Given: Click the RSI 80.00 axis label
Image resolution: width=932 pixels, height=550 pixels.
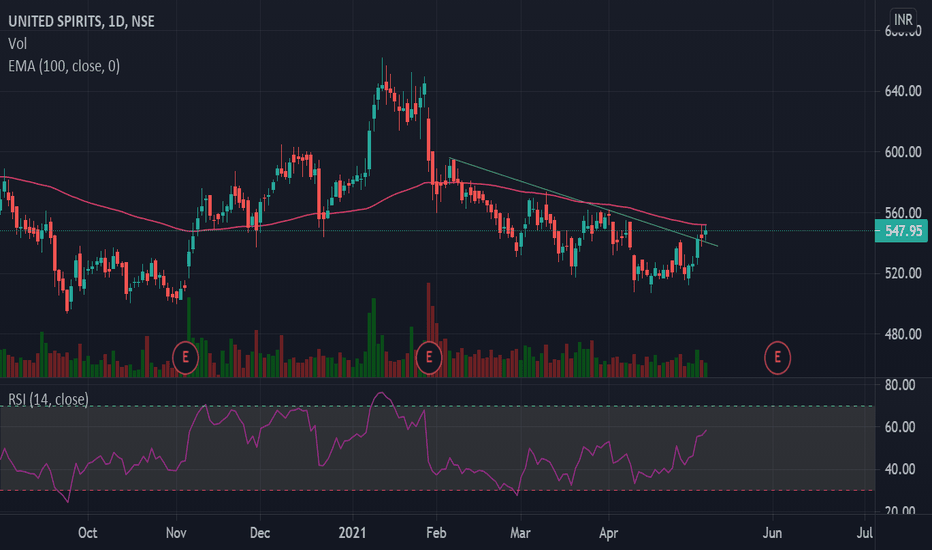Looking at the screenshot, I should [x=900, y=385].
